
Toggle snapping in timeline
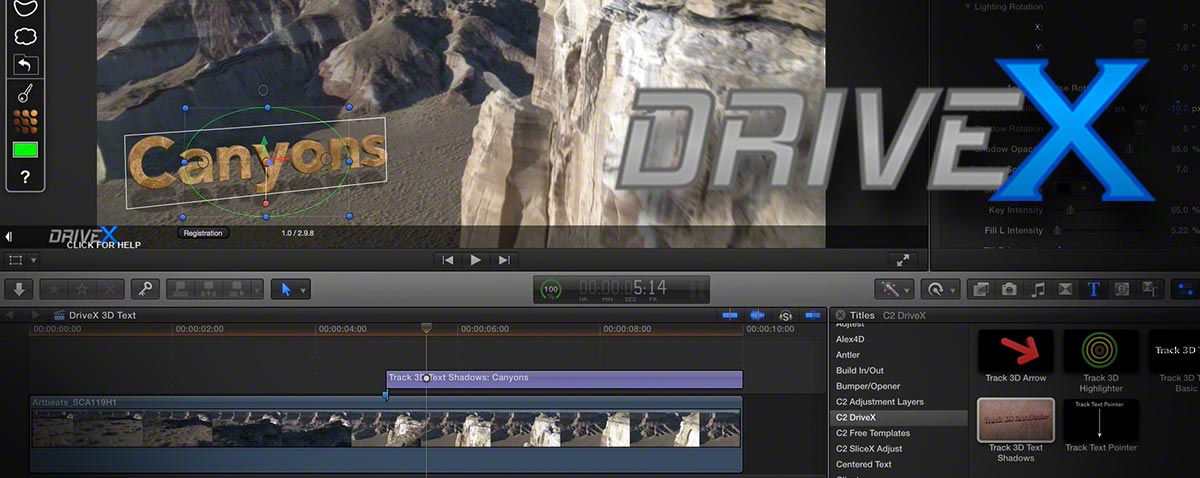click(813, 315)
